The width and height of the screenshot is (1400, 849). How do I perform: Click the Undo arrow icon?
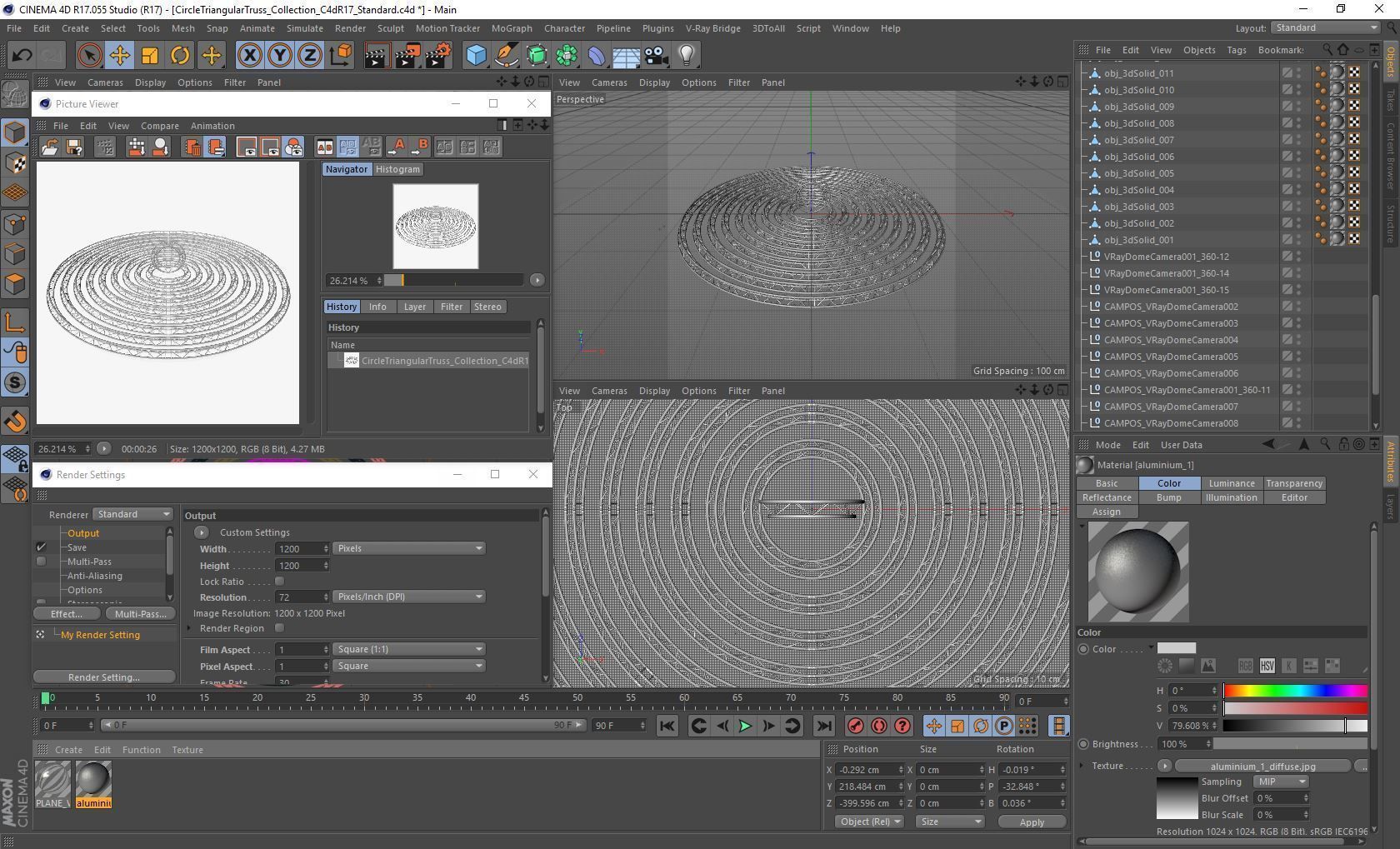[22, 56]
